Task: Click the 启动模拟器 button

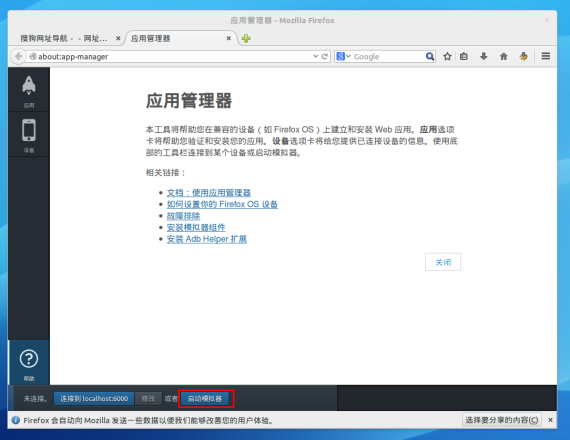Action: coord(205,399)
